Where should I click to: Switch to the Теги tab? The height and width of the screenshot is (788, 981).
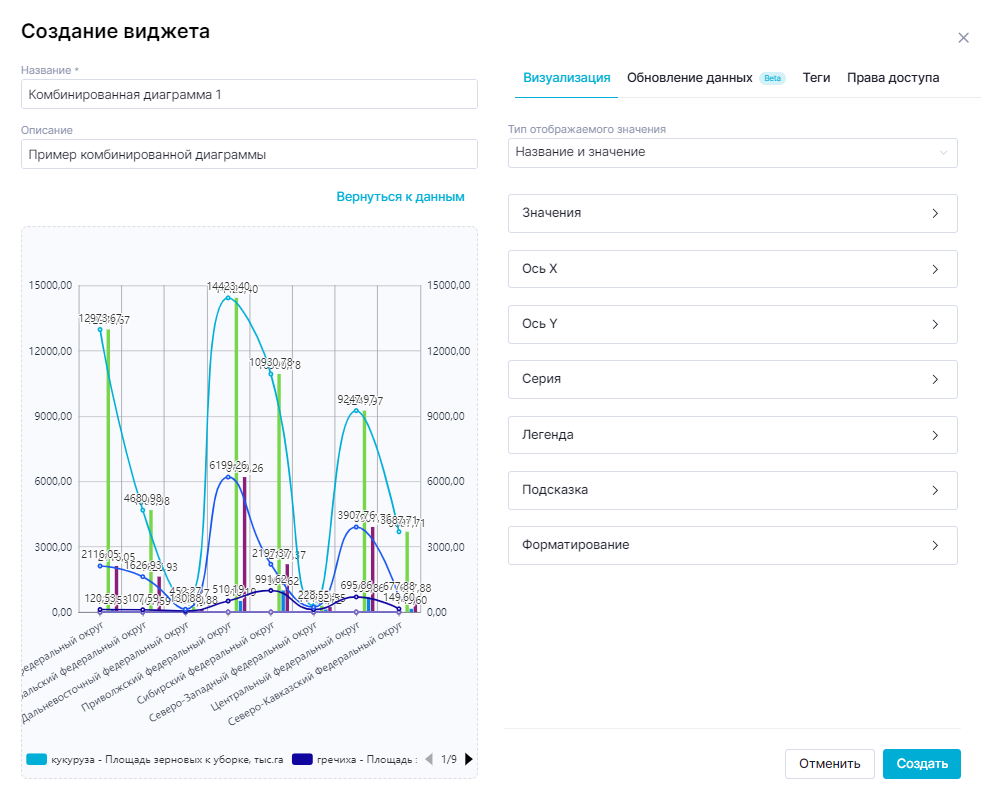click(x=816, y=78)
